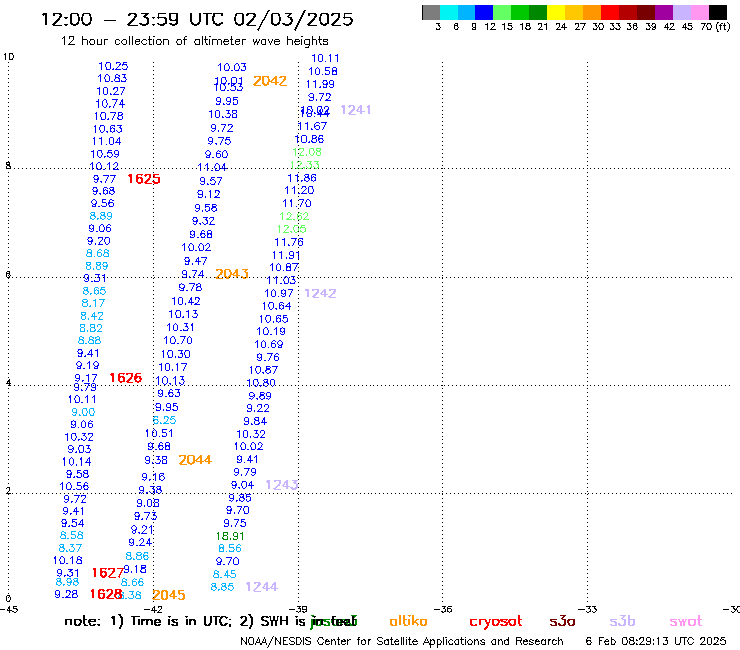740x650 pixels.
Task: Select the wave height reading 11.99
Action: (320, 84)
